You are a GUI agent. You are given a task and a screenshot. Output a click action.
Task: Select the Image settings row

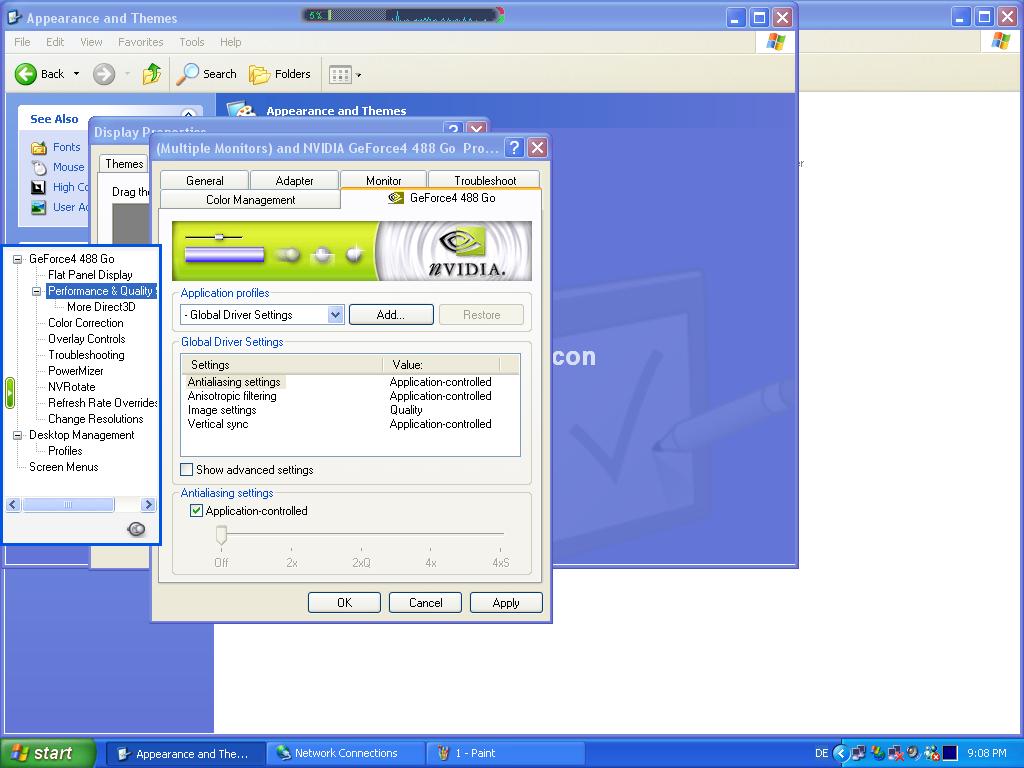click(350, 410)
